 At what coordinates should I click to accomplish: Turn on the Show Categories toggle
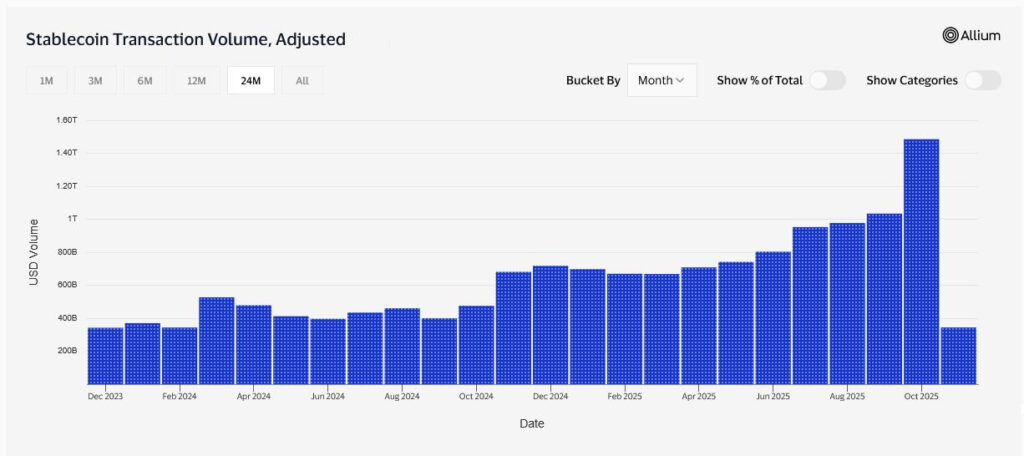coord(982,80)
